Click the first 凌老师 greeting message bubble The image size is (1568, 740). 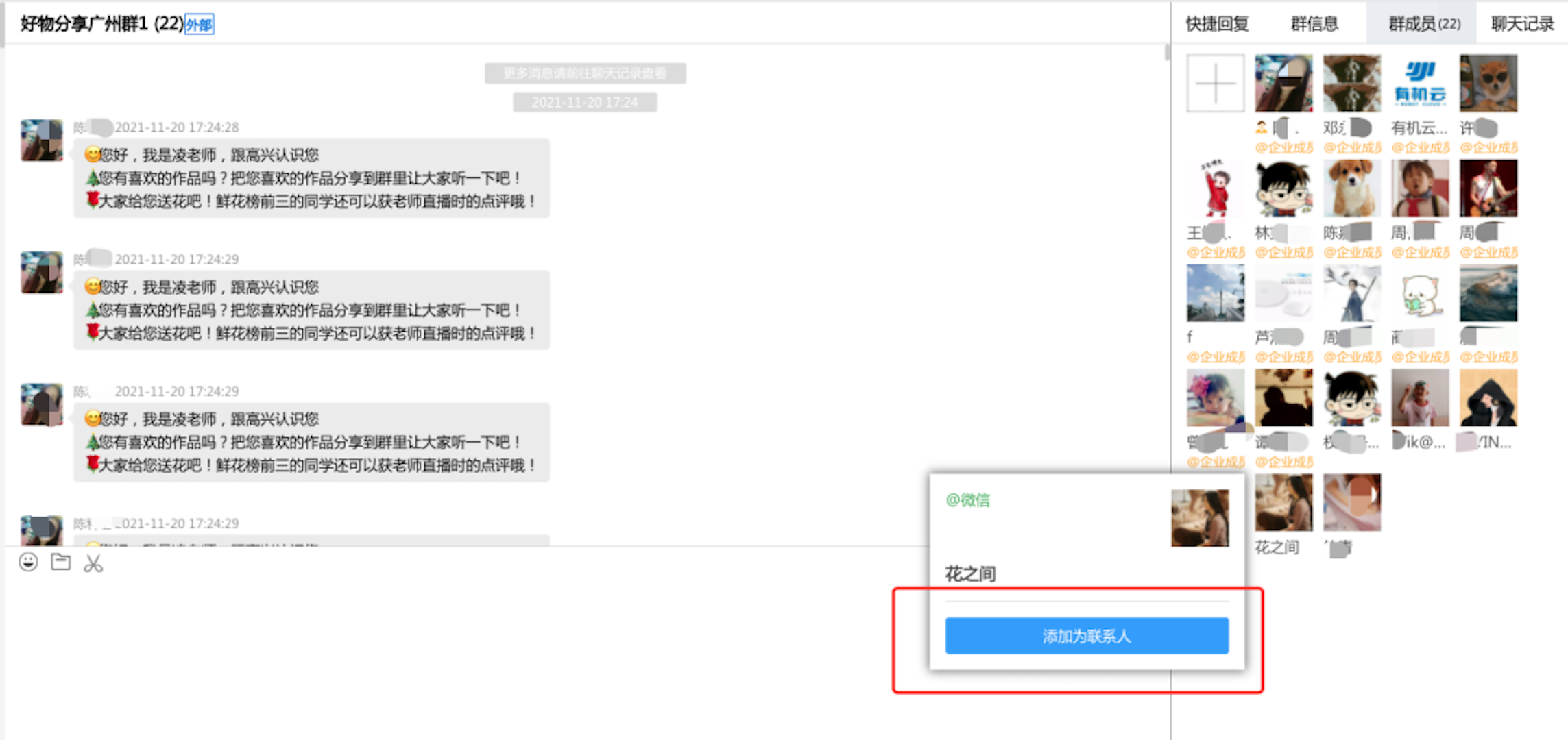tap(310, 177)
